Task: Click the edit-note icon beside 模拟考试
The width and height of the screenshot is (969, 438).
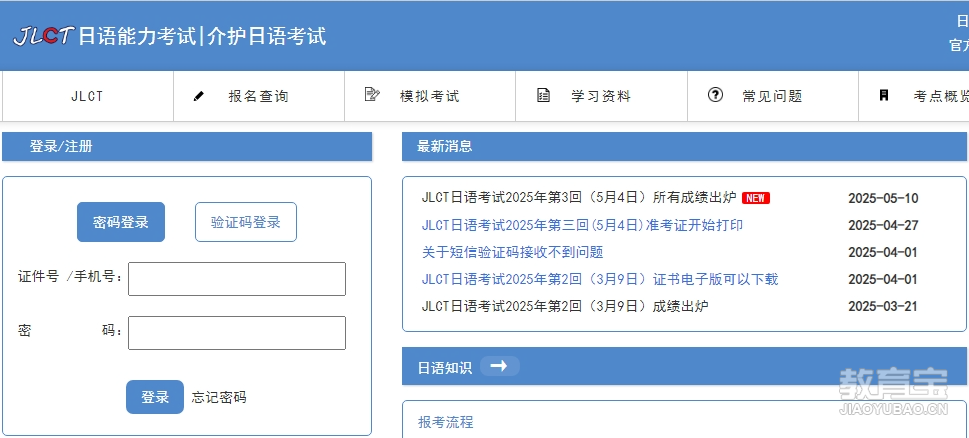Action: [x=372, y=95]
